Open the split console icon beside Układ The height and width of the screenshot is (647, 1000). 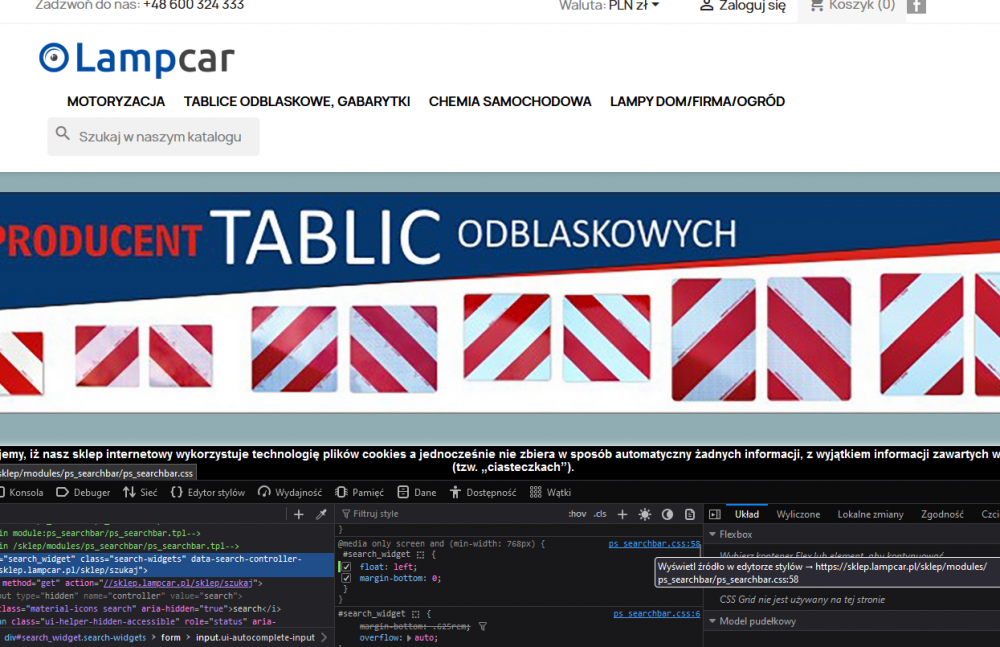(x=715, y=514)
